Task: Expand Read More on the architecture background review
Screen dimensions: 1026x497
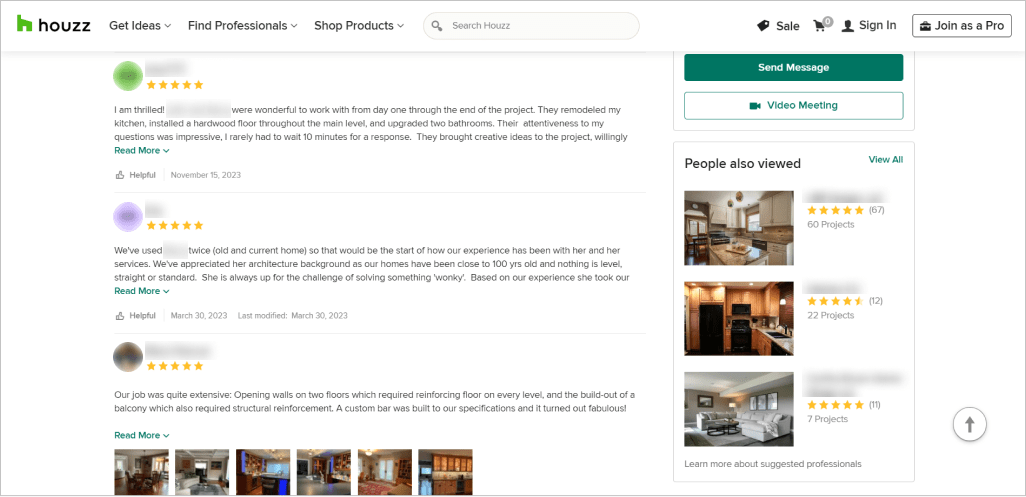Action: (141, 292)
